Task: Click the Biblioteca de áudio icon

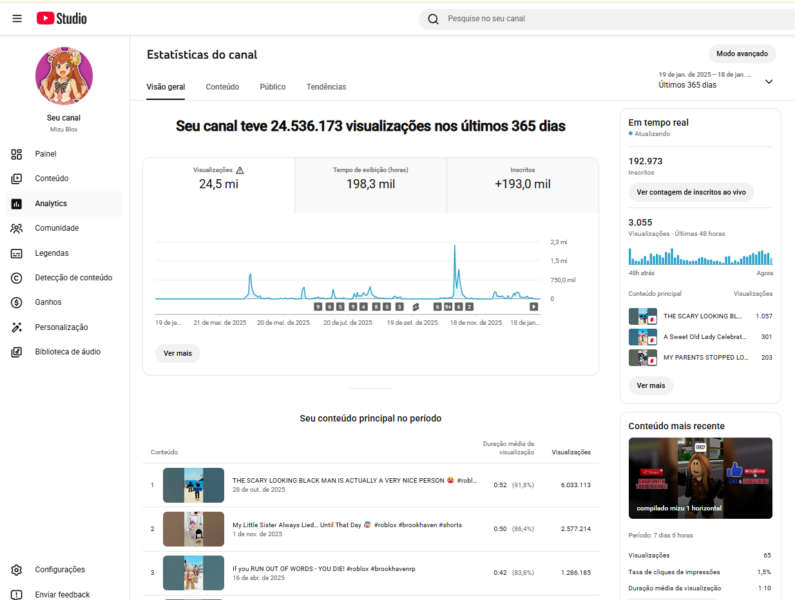Action: click(x=16, y=352)
